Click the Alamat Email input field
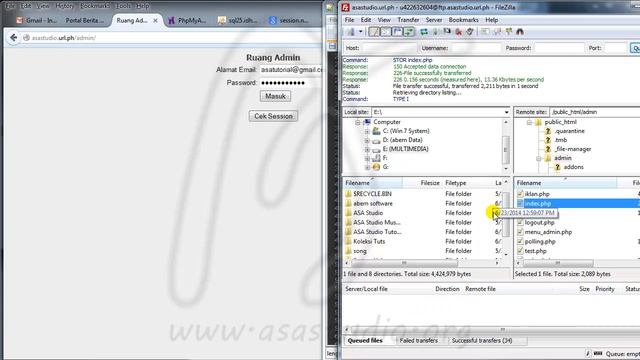The width and height of the screenshot is (640, 360). [291, 70]
